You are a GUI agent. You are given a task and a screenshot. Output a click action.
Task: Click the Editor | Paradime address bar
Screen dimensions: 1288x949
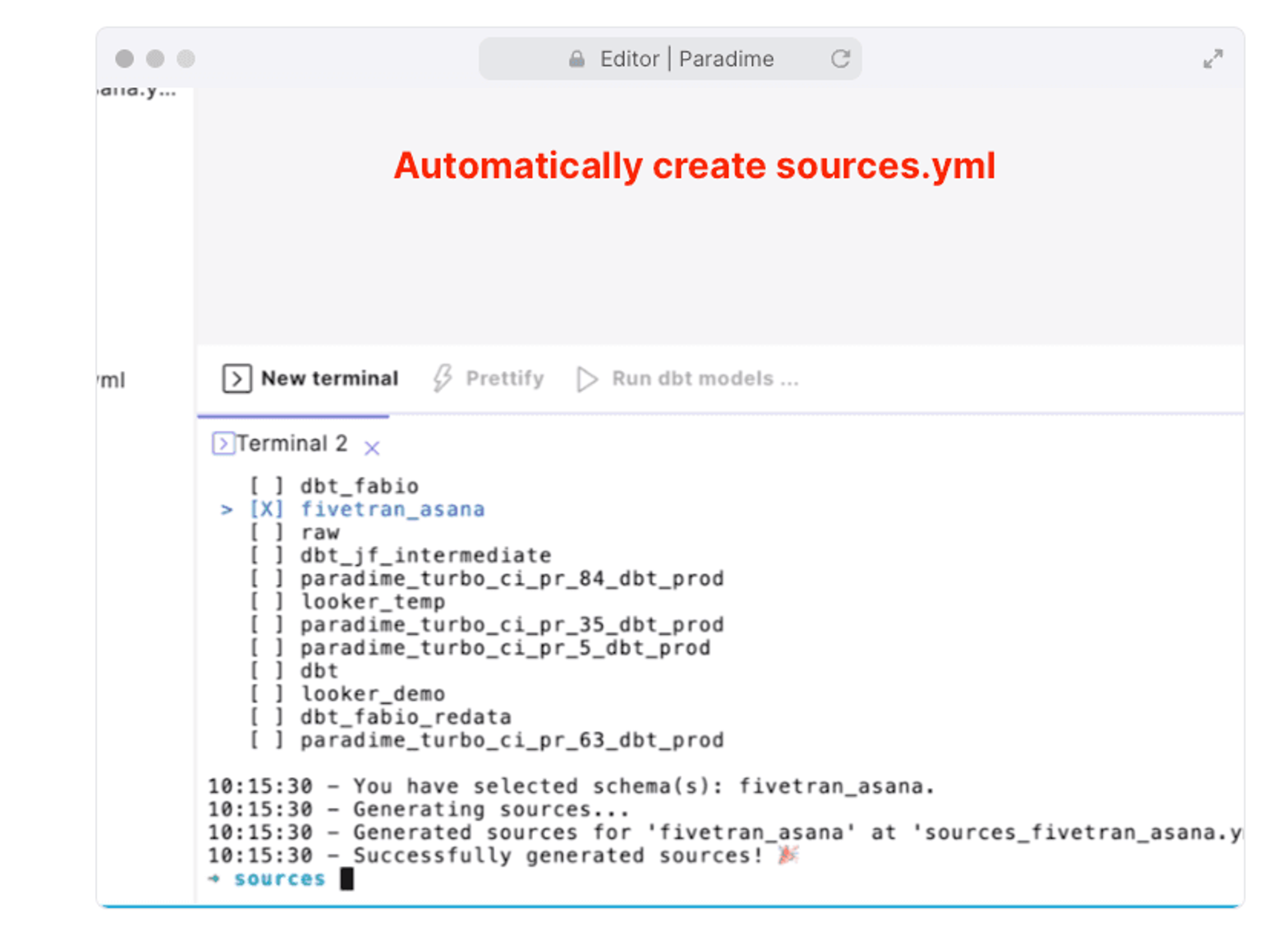point(670,59)
